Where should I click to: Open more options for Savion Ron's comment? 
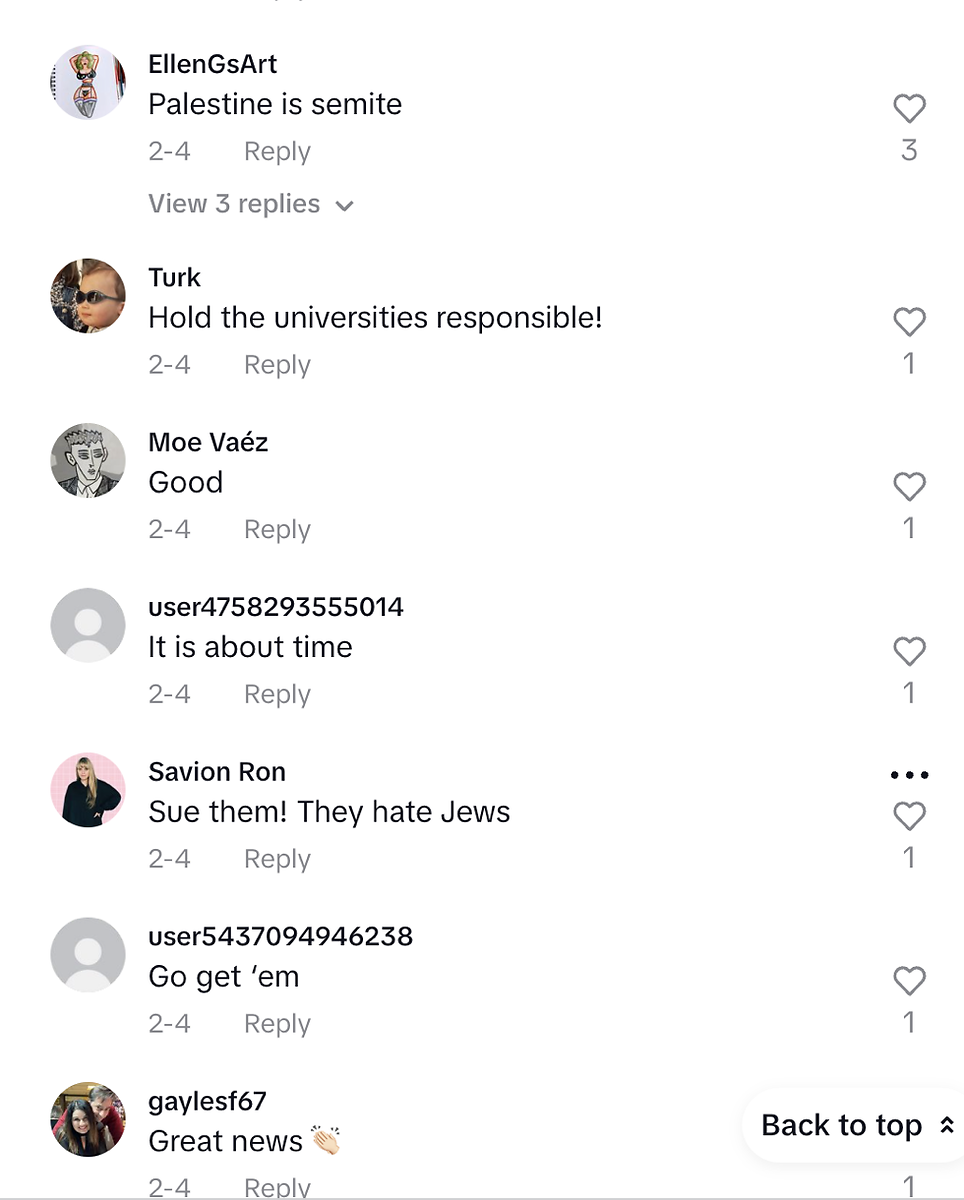coord(909,775)
